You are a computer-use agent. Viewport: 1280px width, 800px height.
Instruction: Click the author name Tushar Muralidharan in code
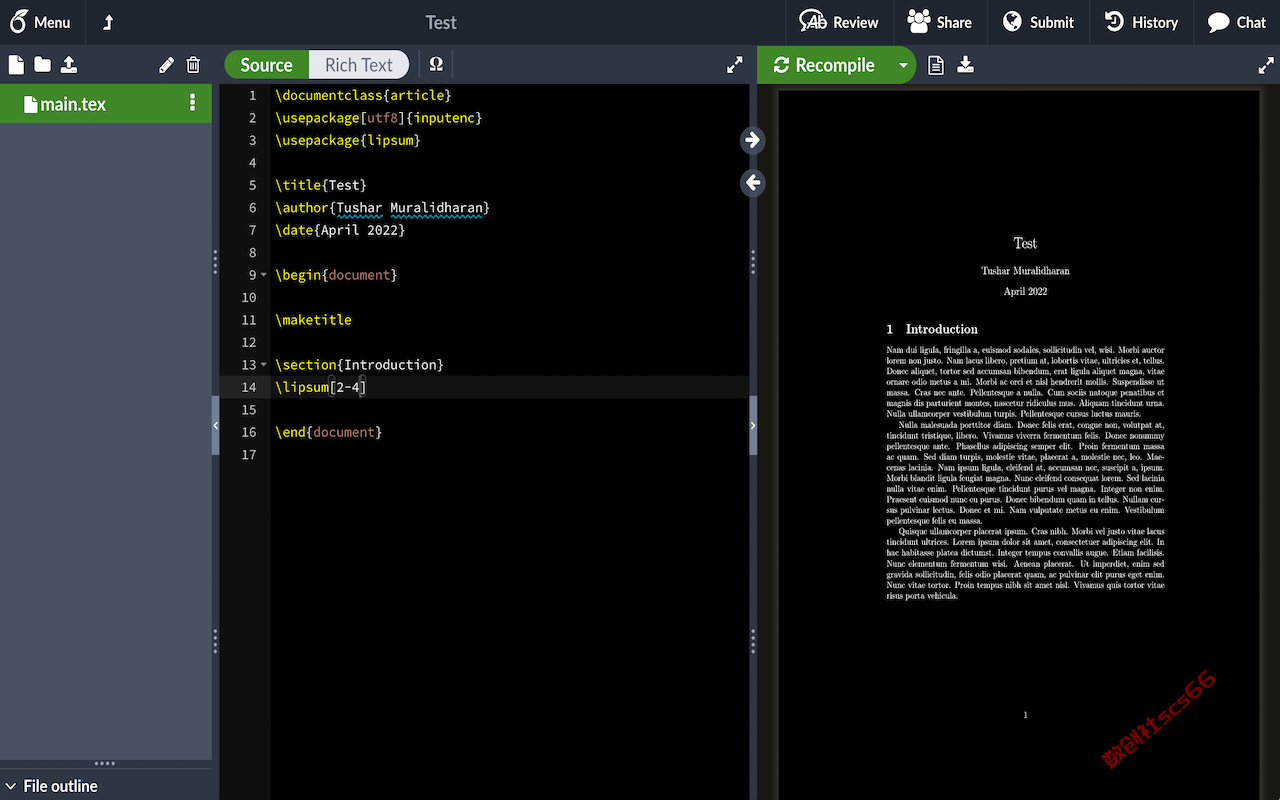pos(409,207)
